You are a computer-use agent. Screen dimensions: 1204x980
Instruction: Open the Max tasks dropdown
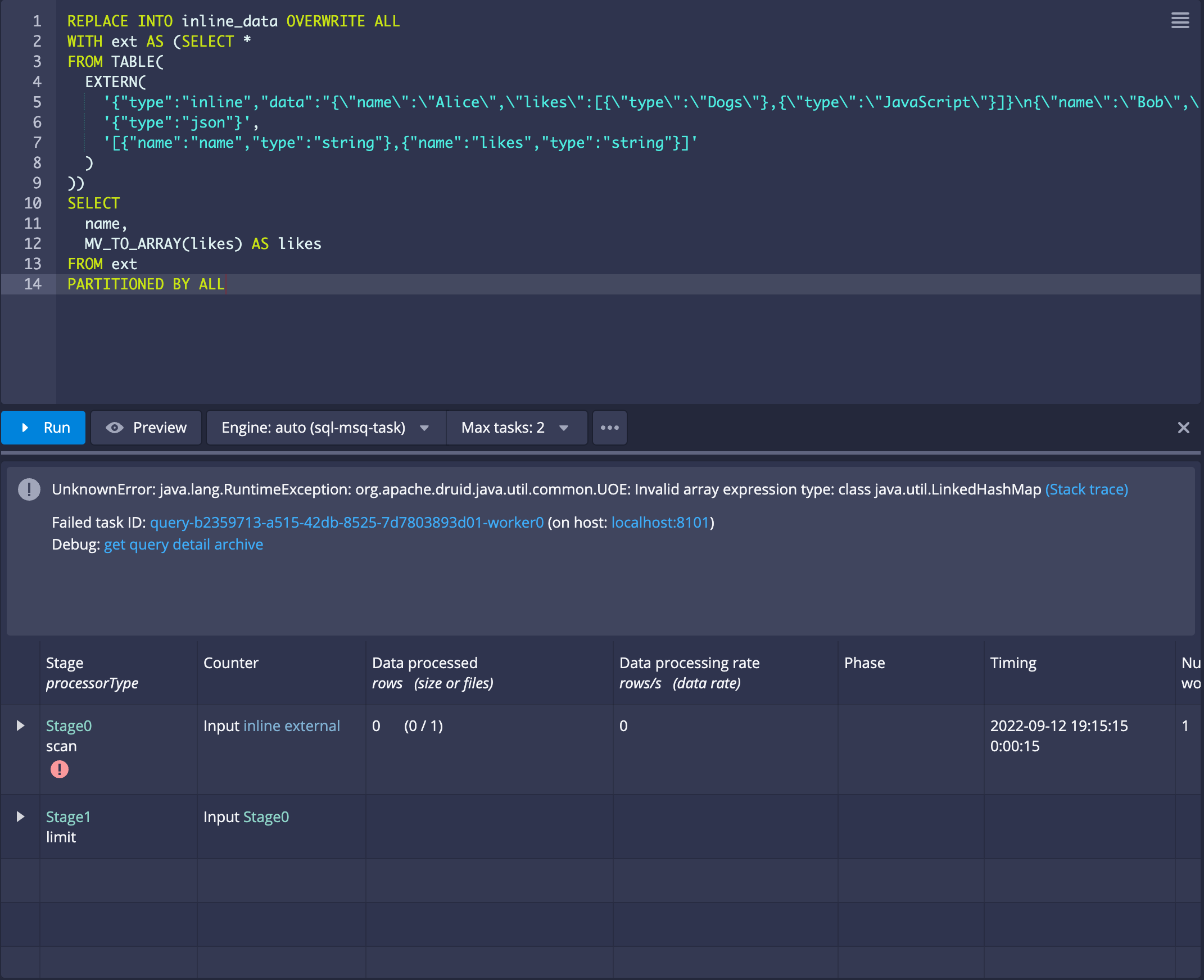click(x=514, y=427)
